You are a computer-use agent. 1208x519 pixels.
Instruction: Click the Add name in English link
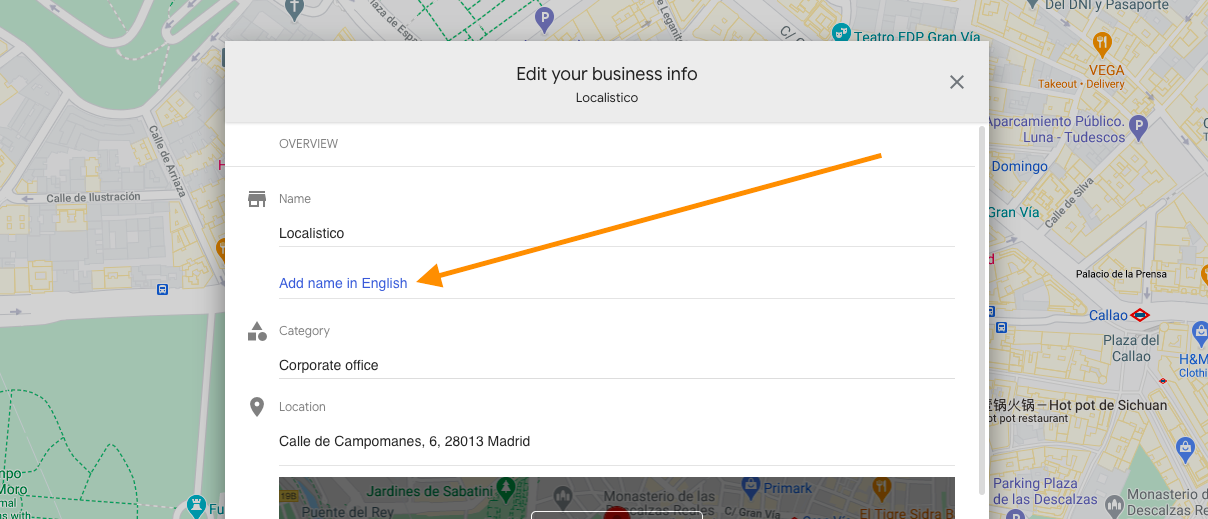(343, 283)
